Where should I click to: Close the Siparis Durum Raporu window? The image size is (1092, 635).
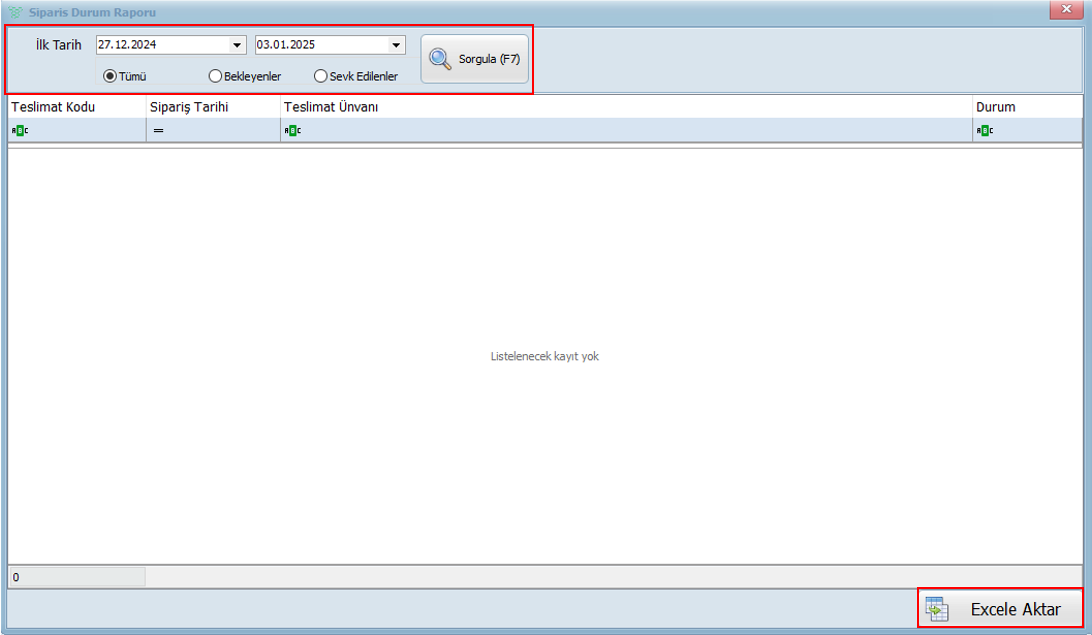(1066, 9)
